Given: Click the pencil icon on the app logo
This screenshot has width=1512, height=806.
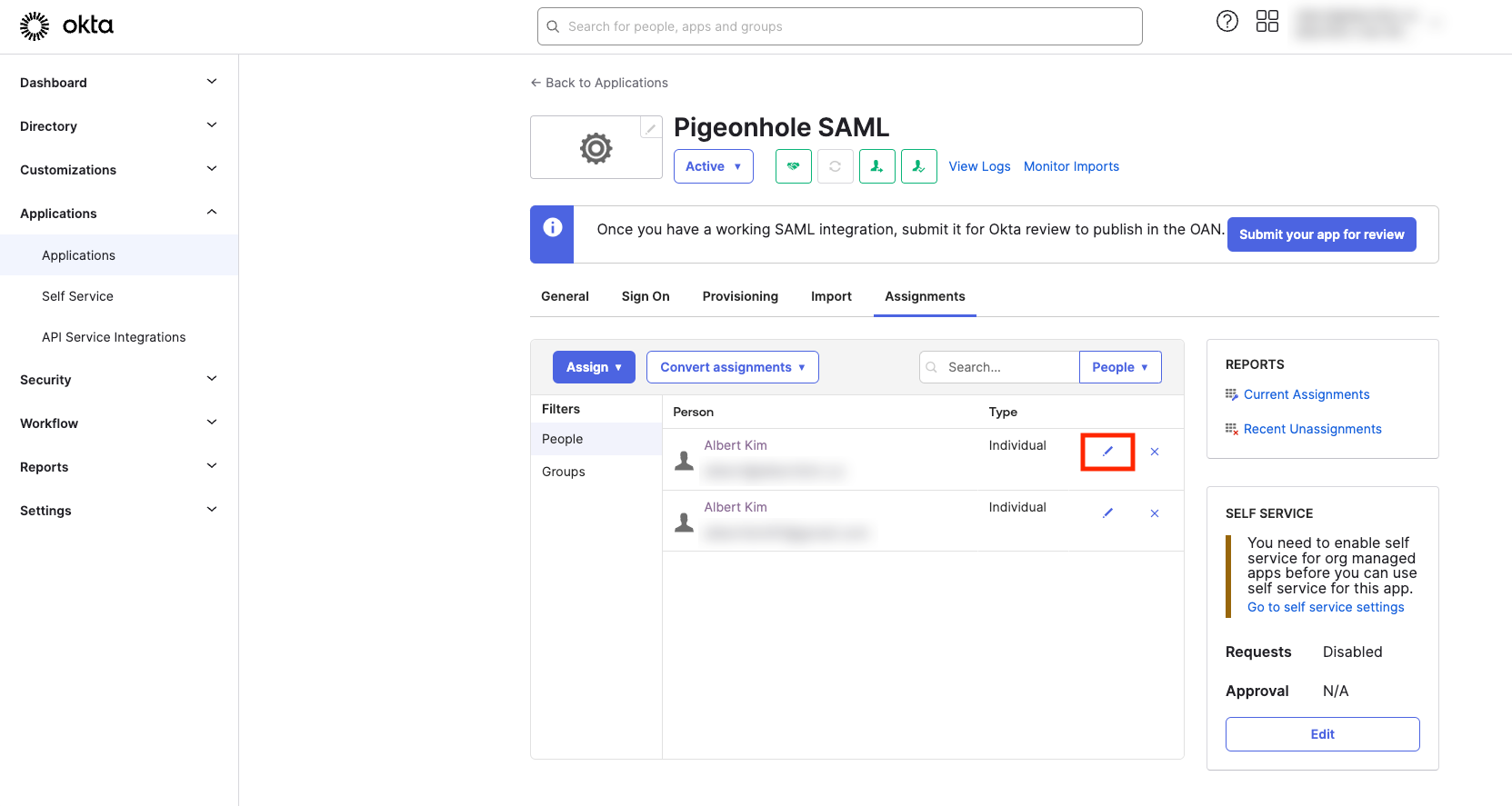Looking at the screenshot, I should [651, 129].
